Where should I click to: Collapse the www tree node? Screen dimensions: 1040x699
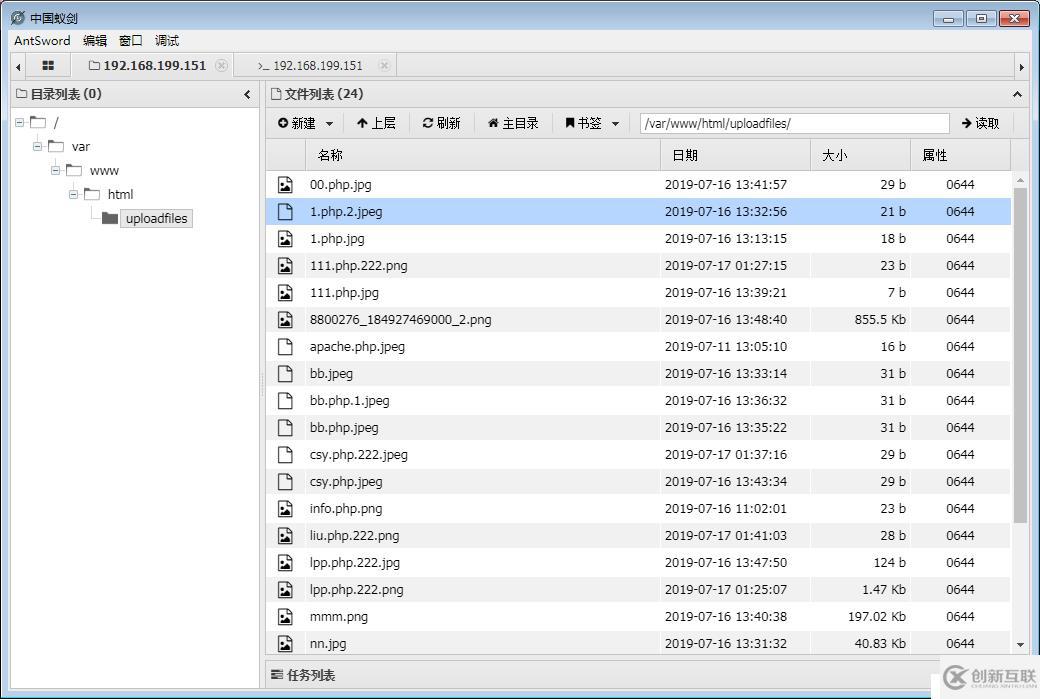pyautogui.click(x=55, y=170)
